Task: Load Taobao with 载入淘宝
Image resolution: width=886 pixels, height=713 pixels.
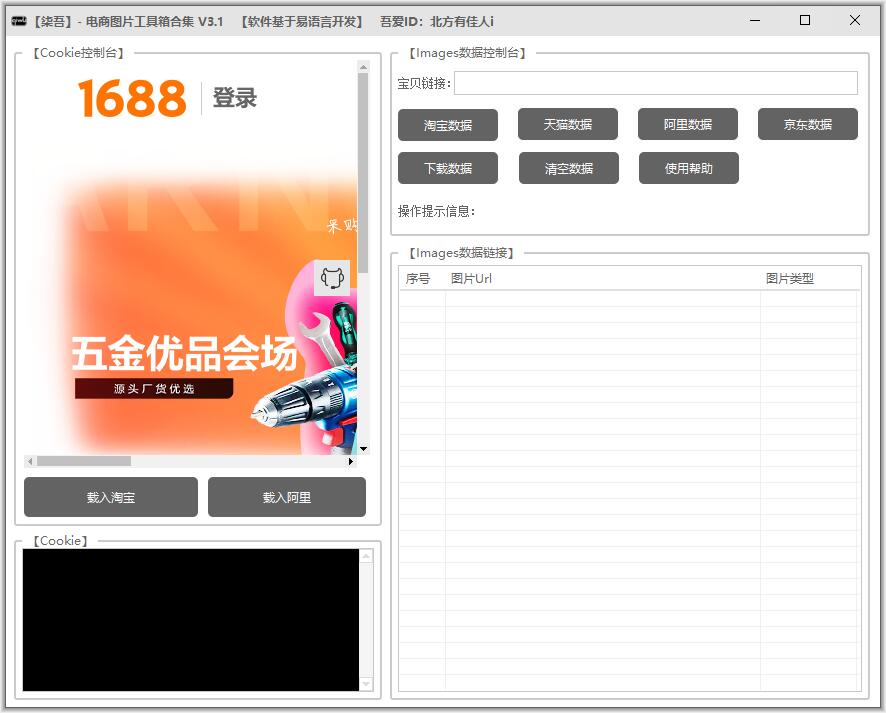Action: (111, 497)
